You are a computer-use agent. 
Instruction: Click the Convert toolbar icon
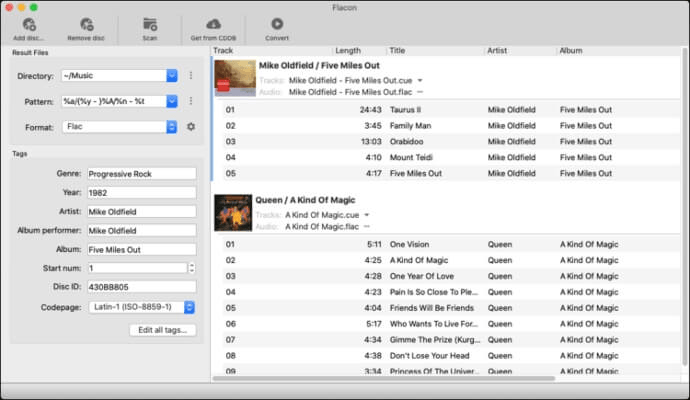(x=277, y=24)
